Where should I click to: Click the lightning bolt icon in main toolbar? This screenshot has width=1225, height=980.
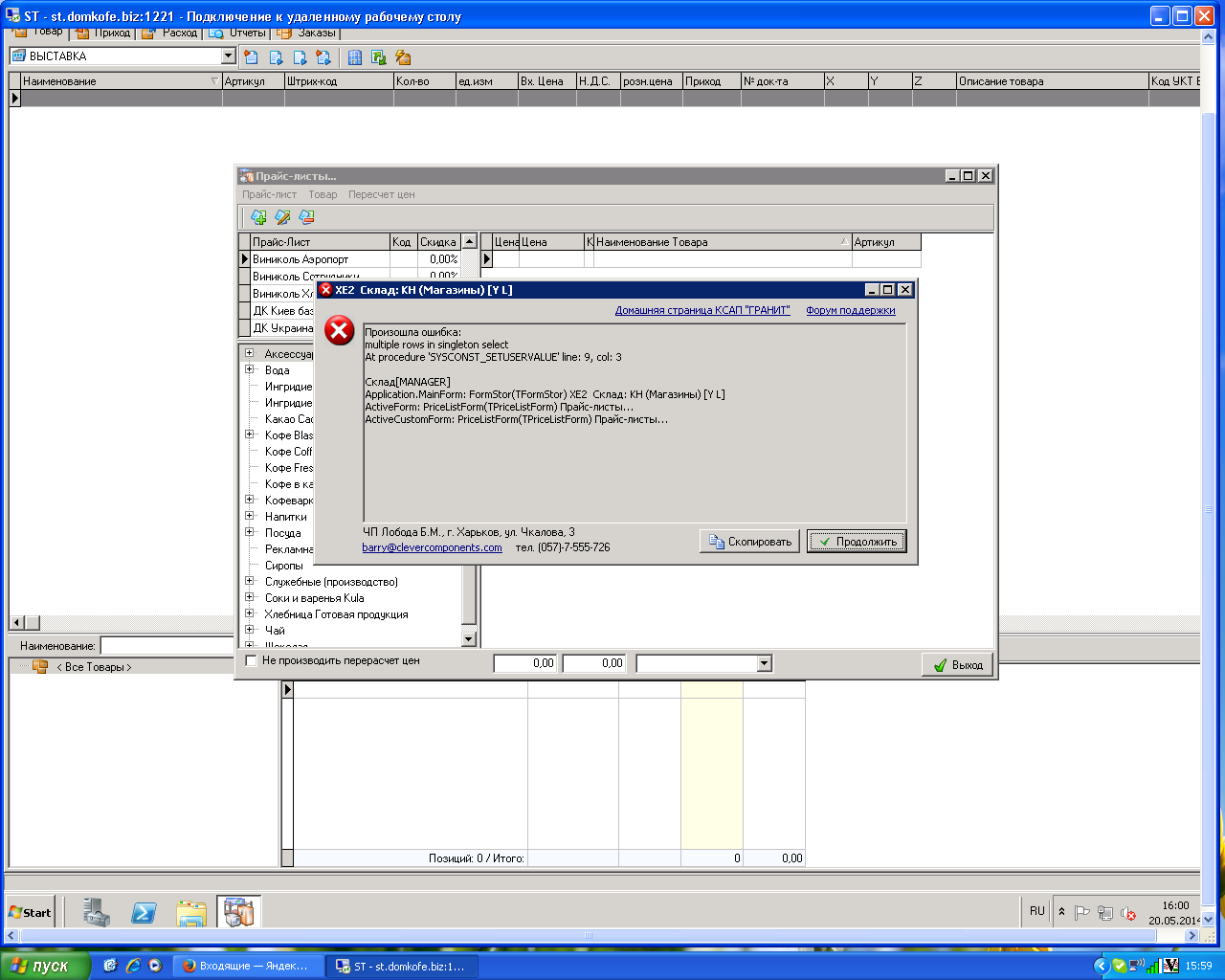[x=403, y=57]
